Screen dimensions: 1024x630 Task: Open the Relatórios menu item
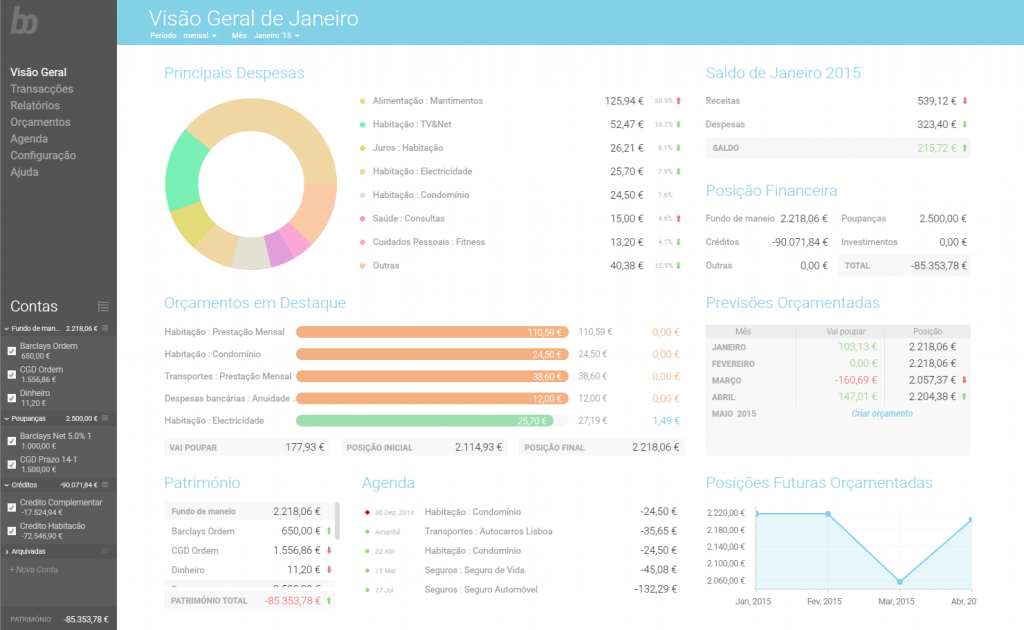click(x=35, y=106)
